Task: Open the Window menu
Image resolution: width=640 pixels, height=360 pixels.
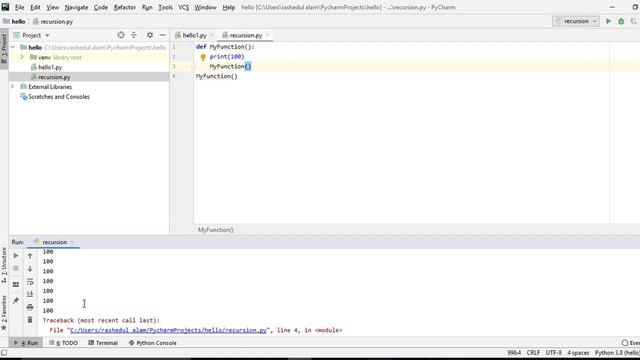Action: [x=205, y=7]
